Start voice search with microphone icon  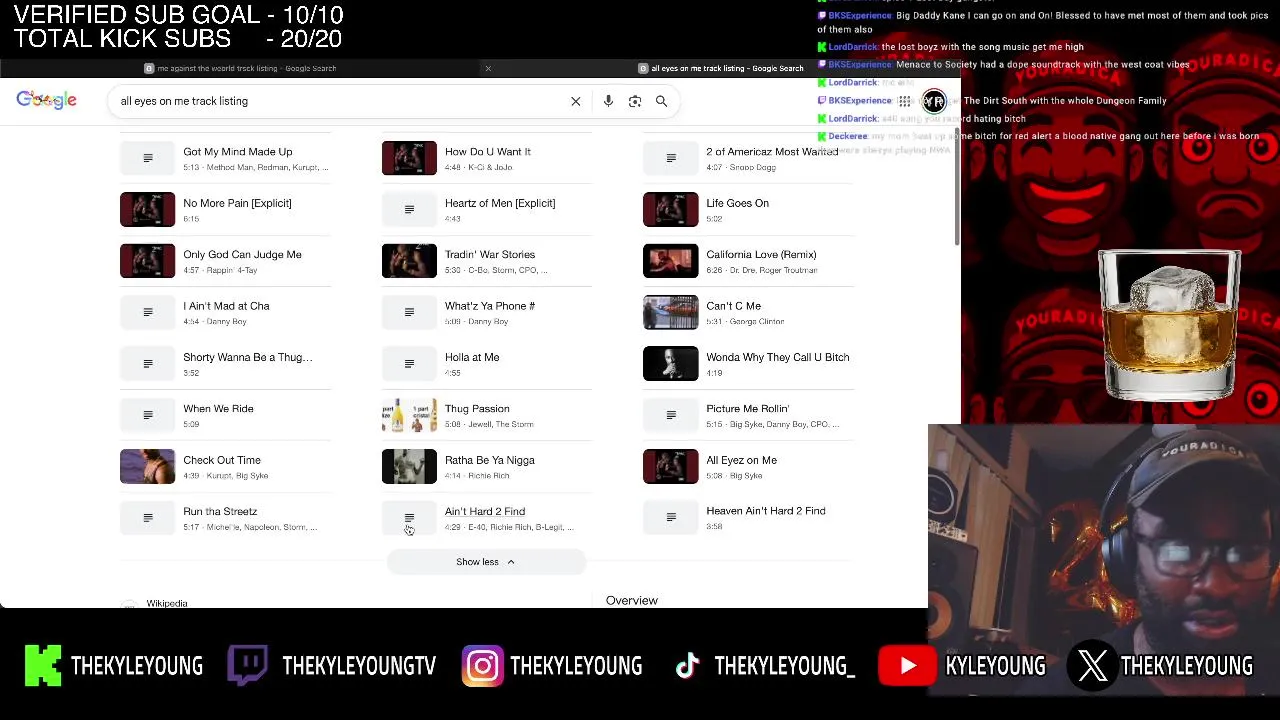(x=608, y=101)
